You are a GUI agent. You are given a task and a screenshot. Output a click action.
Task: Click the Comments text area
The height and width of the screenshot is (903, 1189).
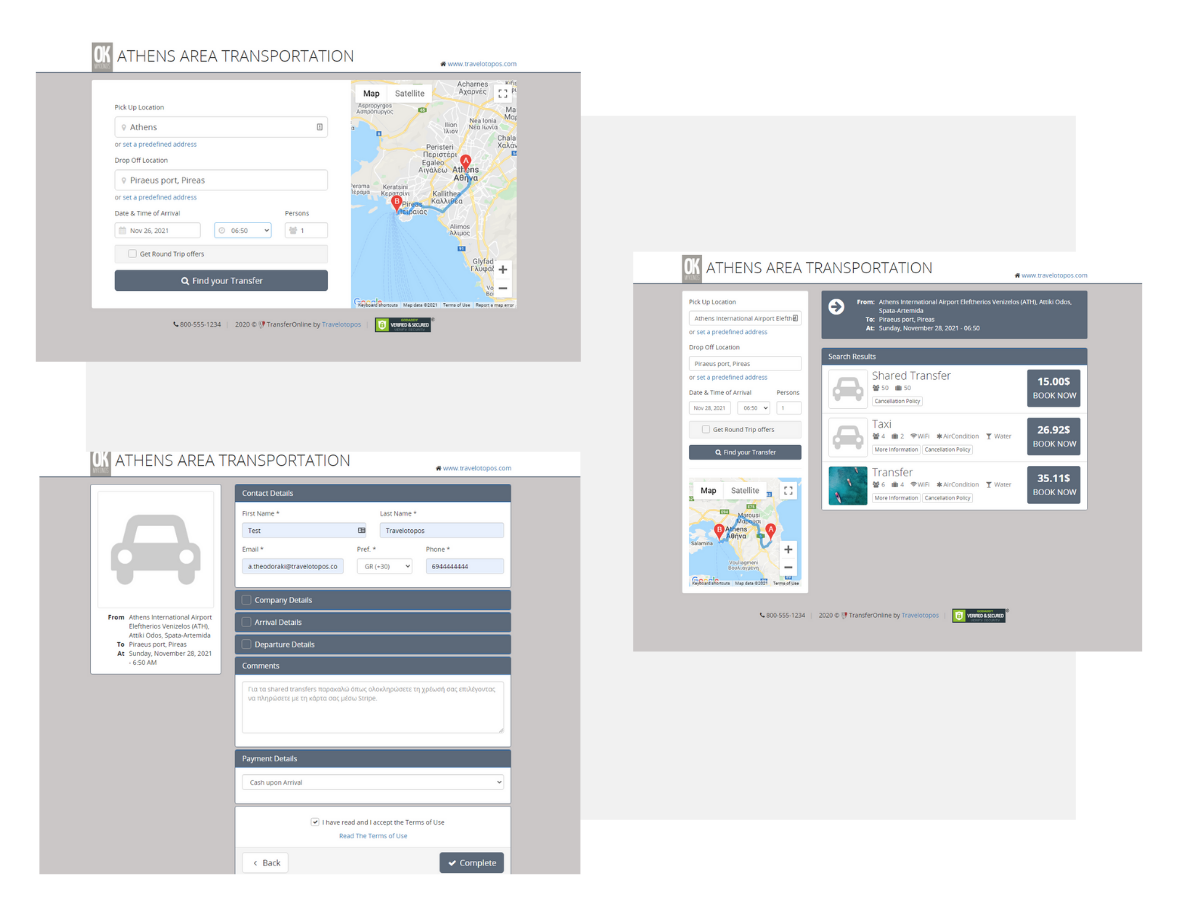click(372, 707)
